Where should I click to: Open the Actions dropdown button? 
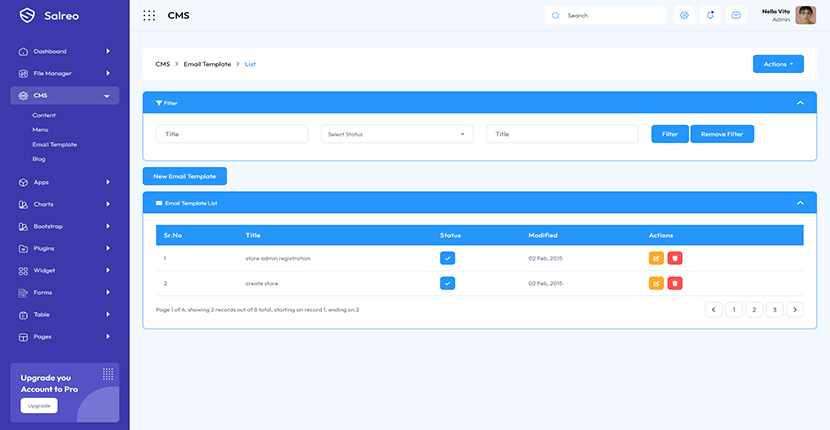click(778, 64)
